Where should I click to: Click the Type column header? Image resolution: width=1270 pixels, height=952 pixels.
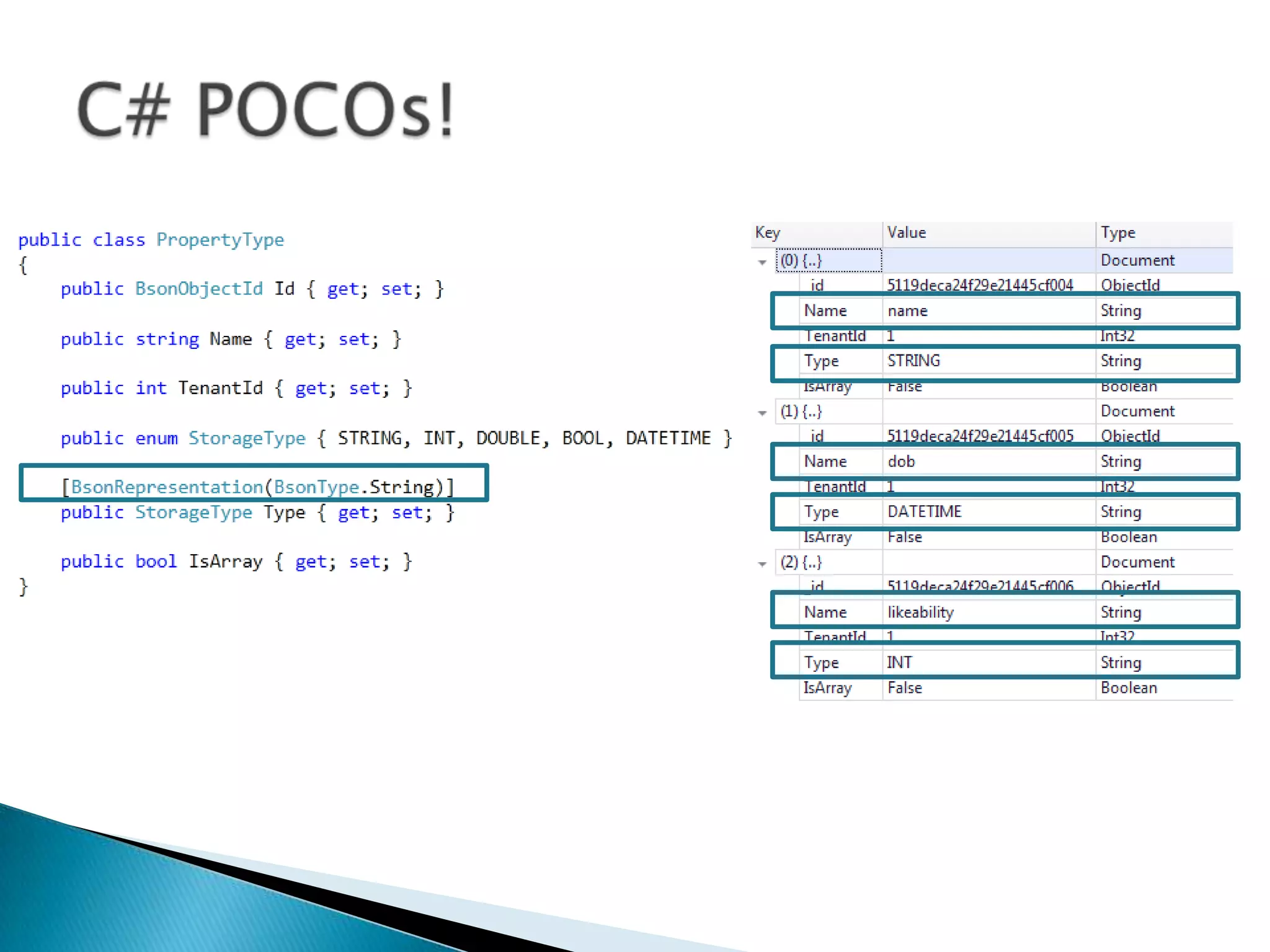(x=1117, y=233)
